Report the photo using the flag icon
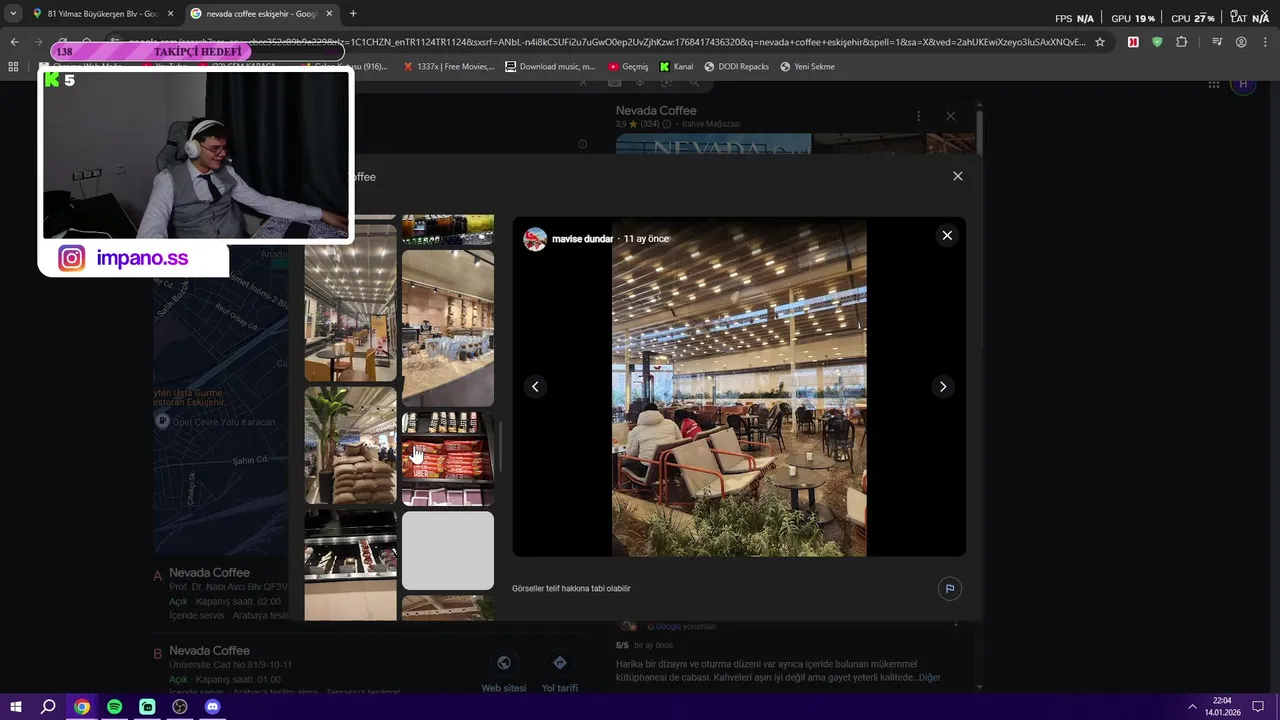 click(950, 588)
